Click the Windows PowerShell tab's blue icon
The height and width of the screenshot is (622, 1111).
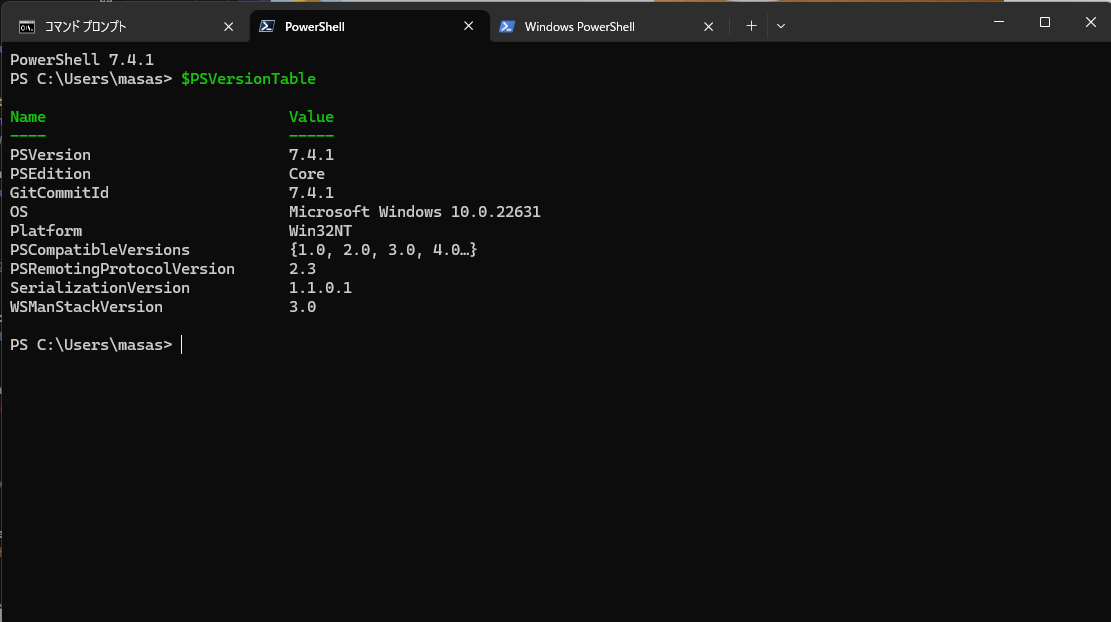(508, 26)
